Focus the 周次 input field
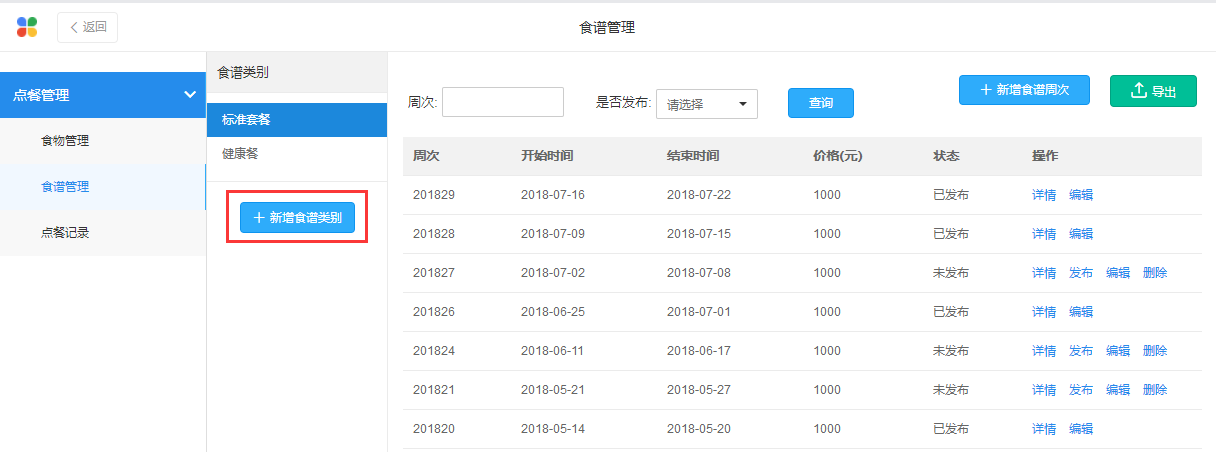Screen dimensions: 1216x452 (503, 102)
